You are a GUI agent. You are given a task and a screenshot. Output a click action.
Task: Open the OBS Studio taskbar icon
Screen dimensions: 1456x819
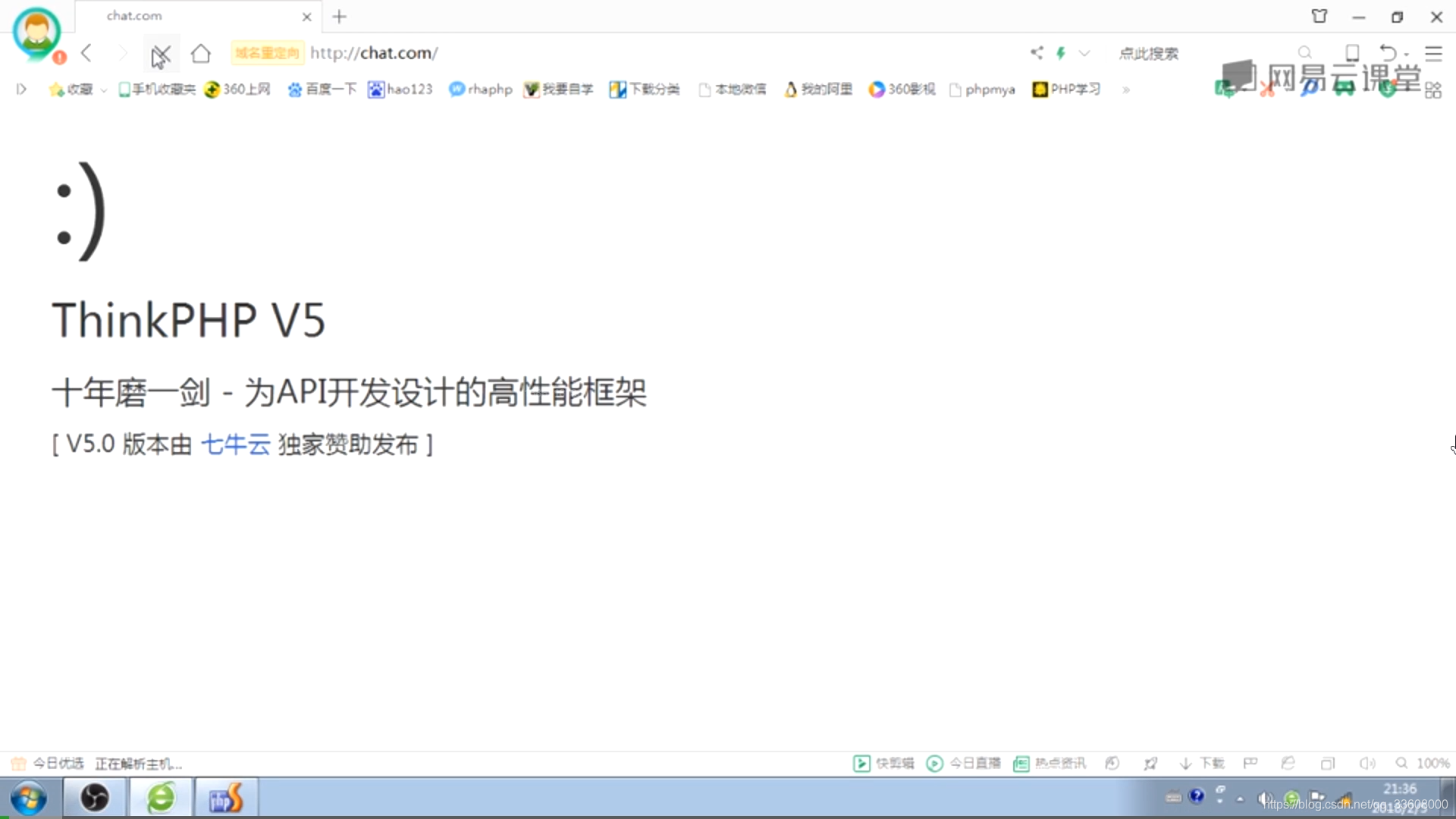coord(95,798)
